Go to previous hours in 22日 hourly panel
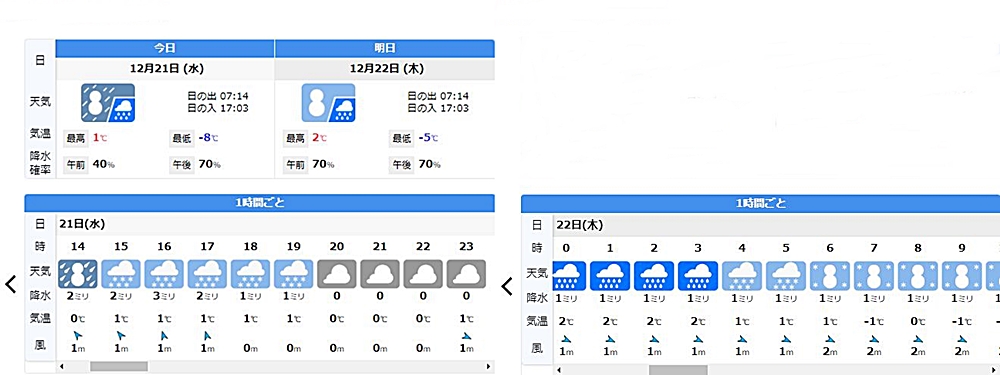Screen dimensions: 1000x375 507,286
